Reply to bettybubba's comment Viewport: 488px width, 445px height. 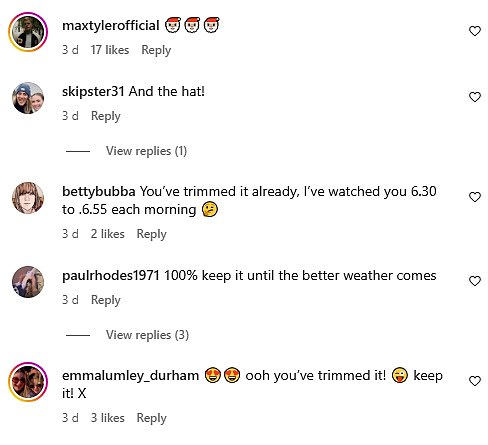pos(151,234)
